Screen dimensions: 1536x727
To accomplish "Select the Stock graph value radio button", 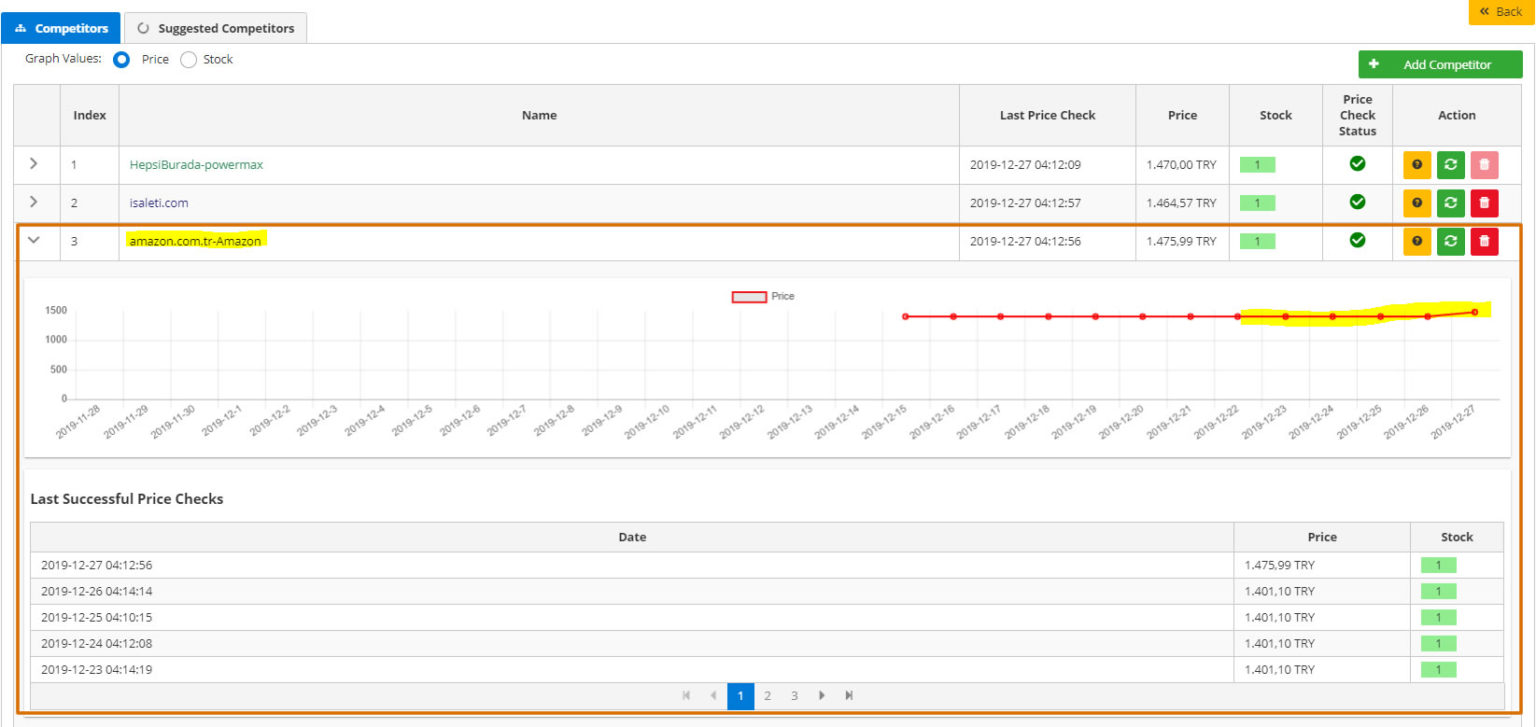I will point(188,60).
